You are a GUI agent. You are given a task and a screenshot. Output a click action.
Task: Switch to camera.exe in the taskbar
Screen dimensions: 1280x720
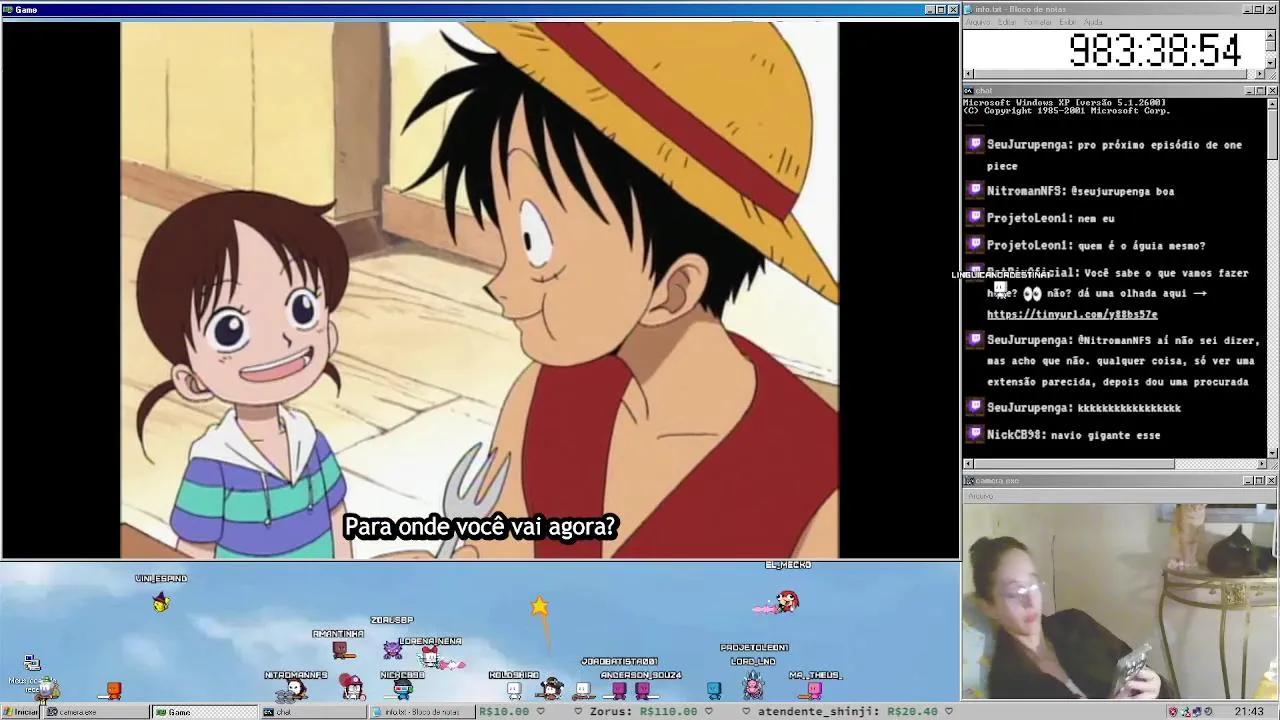pyautogui.click(x=97, y=712)
